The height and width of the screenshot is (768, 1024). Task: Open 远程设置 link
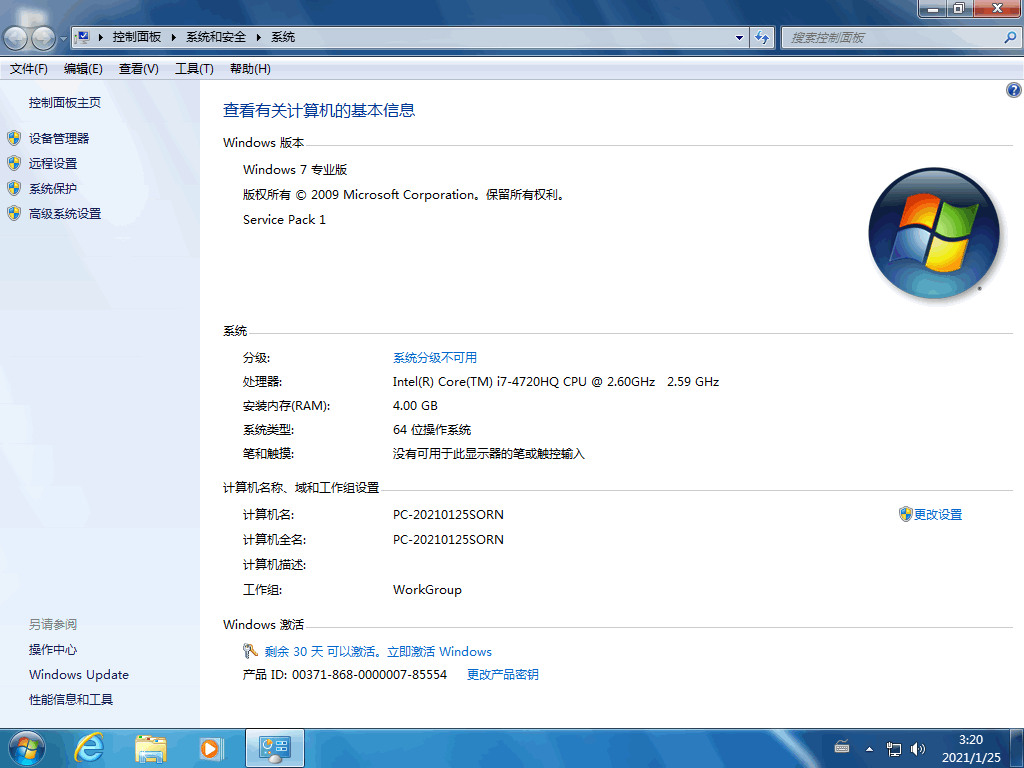[x=53, y=163]
